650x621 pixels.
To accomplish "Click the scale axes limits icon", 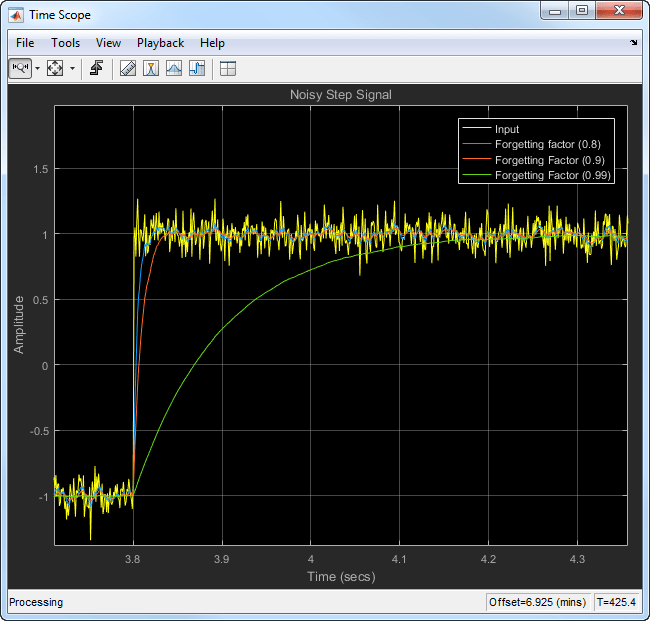I will coord(55,68).
